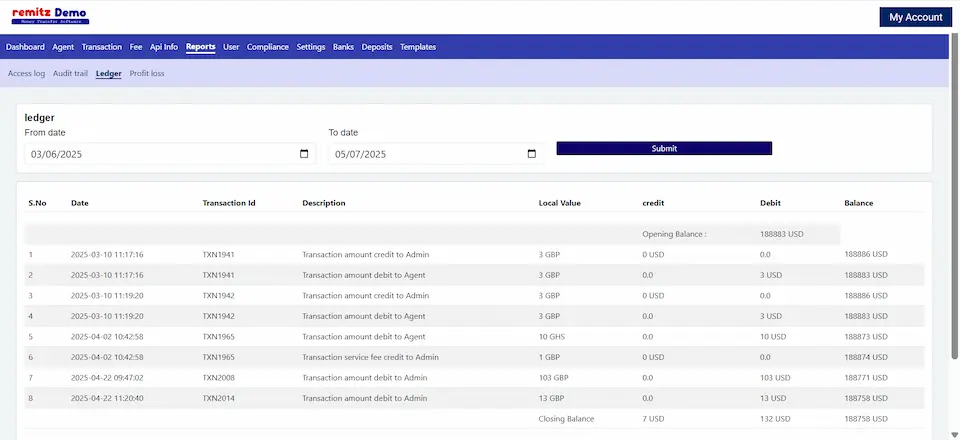Select Api Info in navigation bar
Viewport: 960px width, 440px height.
[x=164, y=47]
